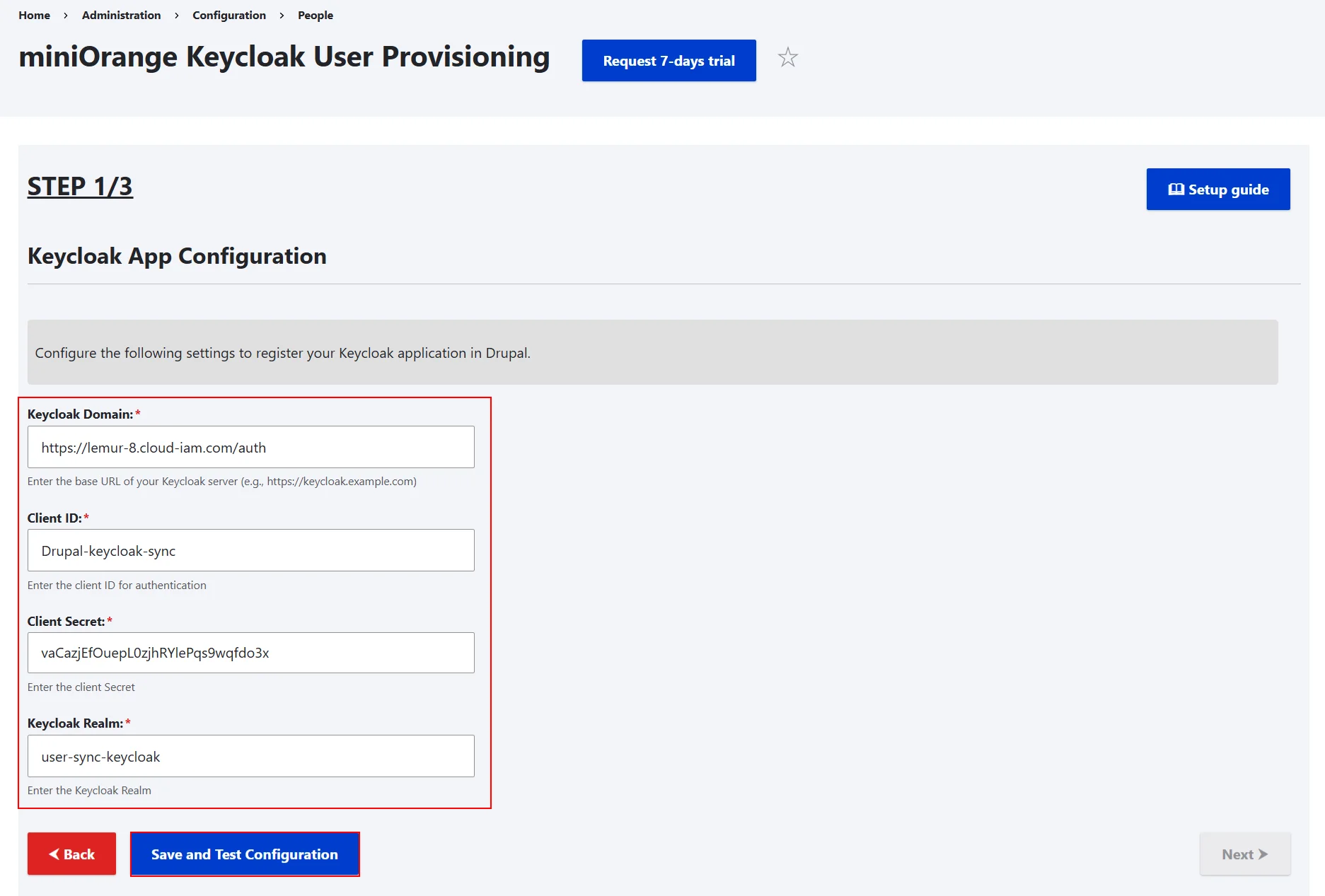1325x896 pixels.
Task: Navigate to Home via the breadcrumb
Action: tap(34, 15)
